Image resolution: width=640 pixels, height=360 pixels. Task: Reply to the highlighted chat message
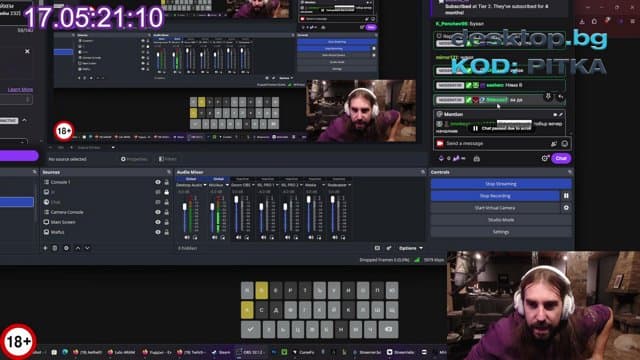[560, 97]
